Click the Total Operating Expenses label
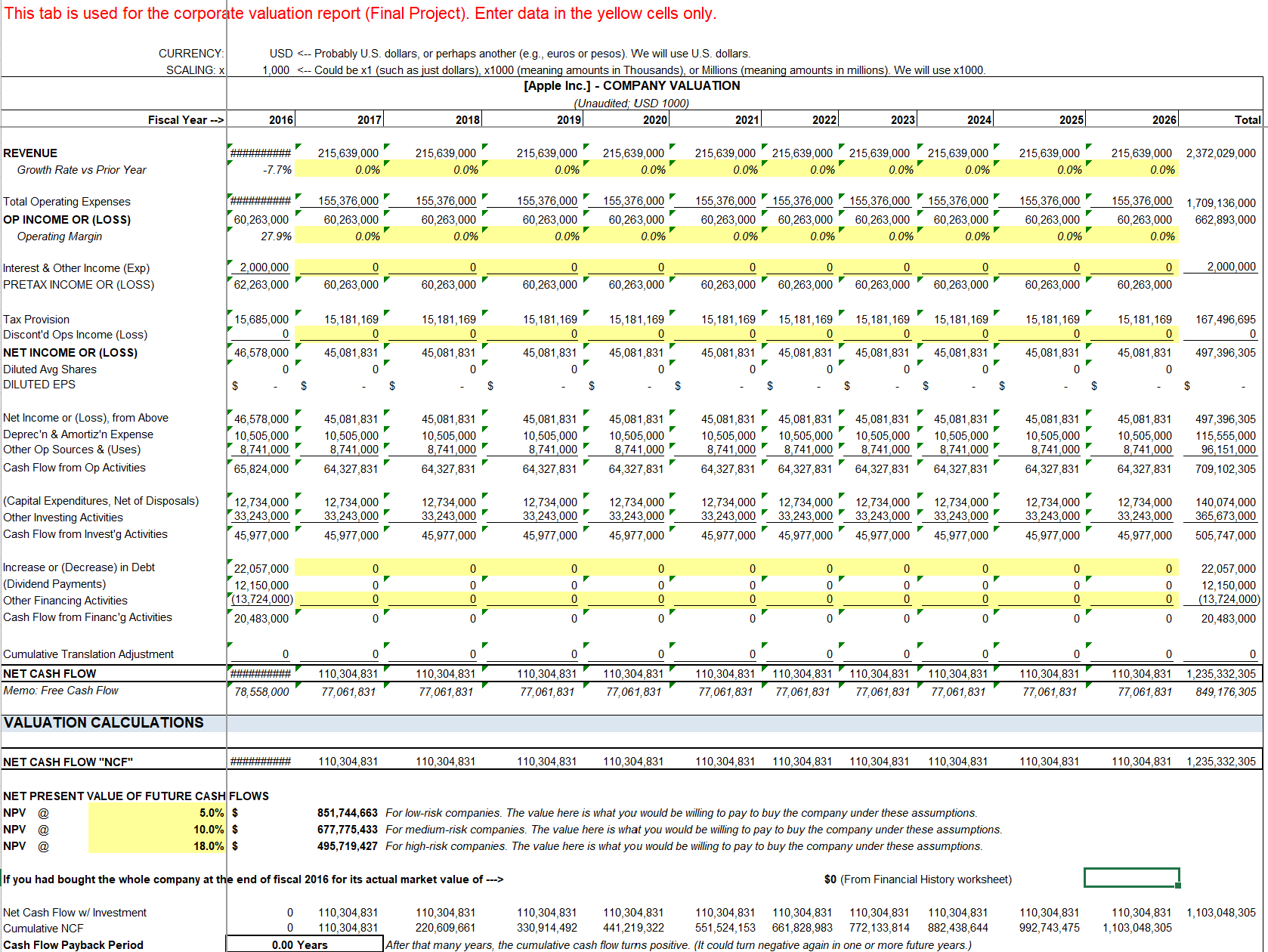1268x952 pixels. click(x=66, y=202)
